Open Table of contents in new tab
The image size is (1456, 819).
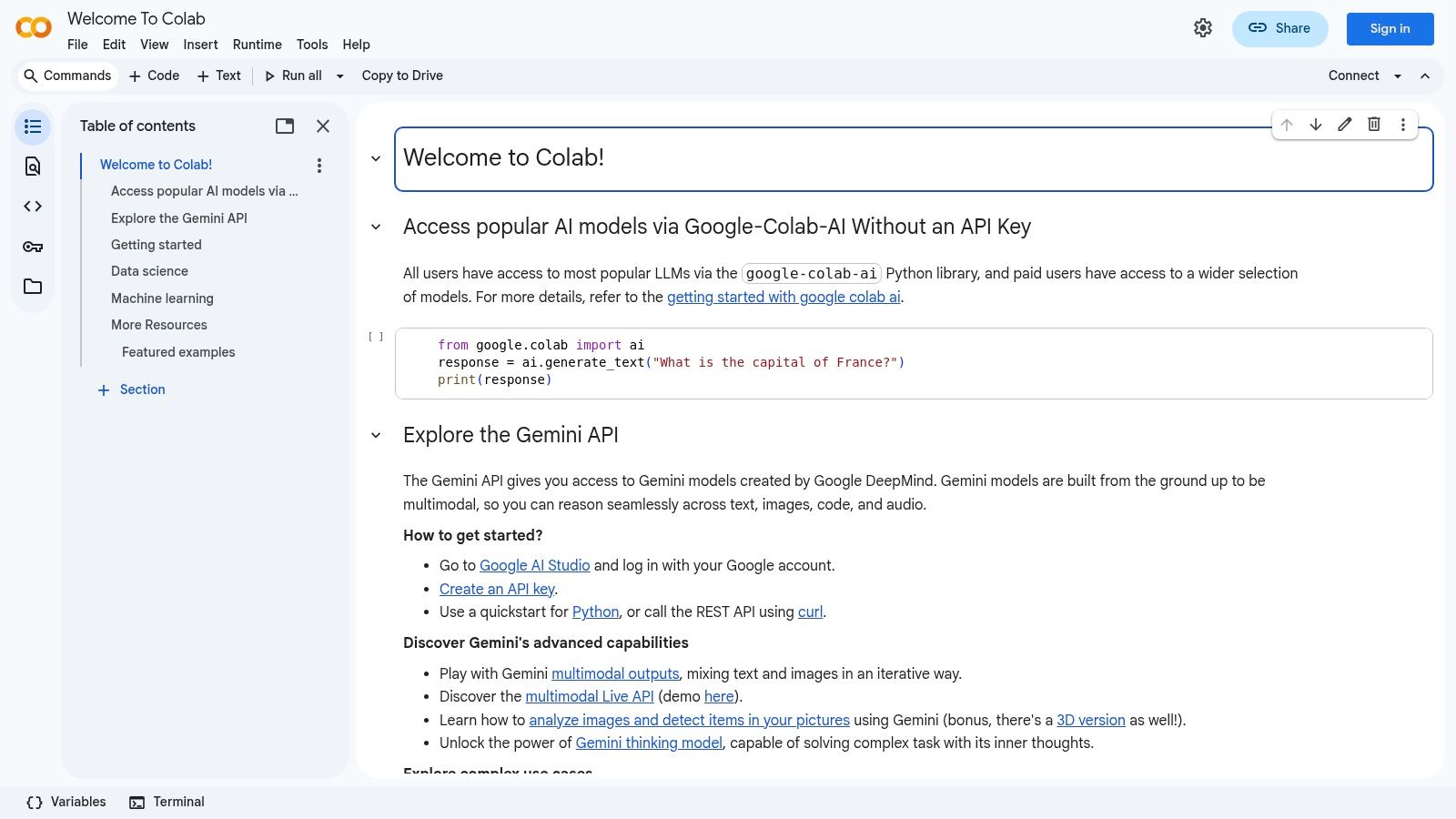click(x=284, y=126)
